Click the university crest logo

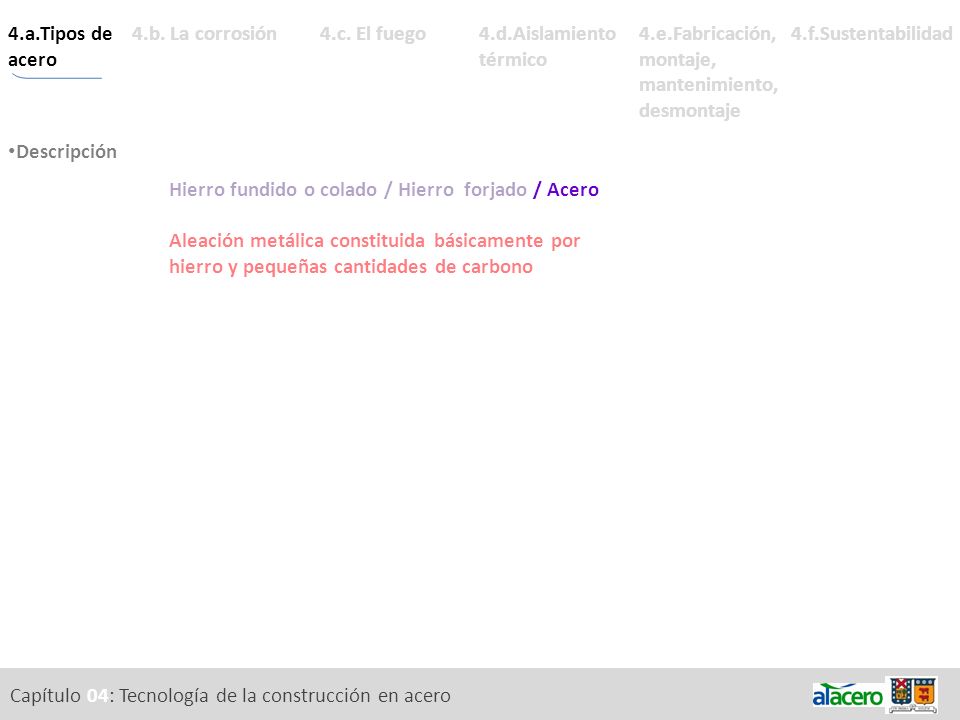[x=912, y=695]
